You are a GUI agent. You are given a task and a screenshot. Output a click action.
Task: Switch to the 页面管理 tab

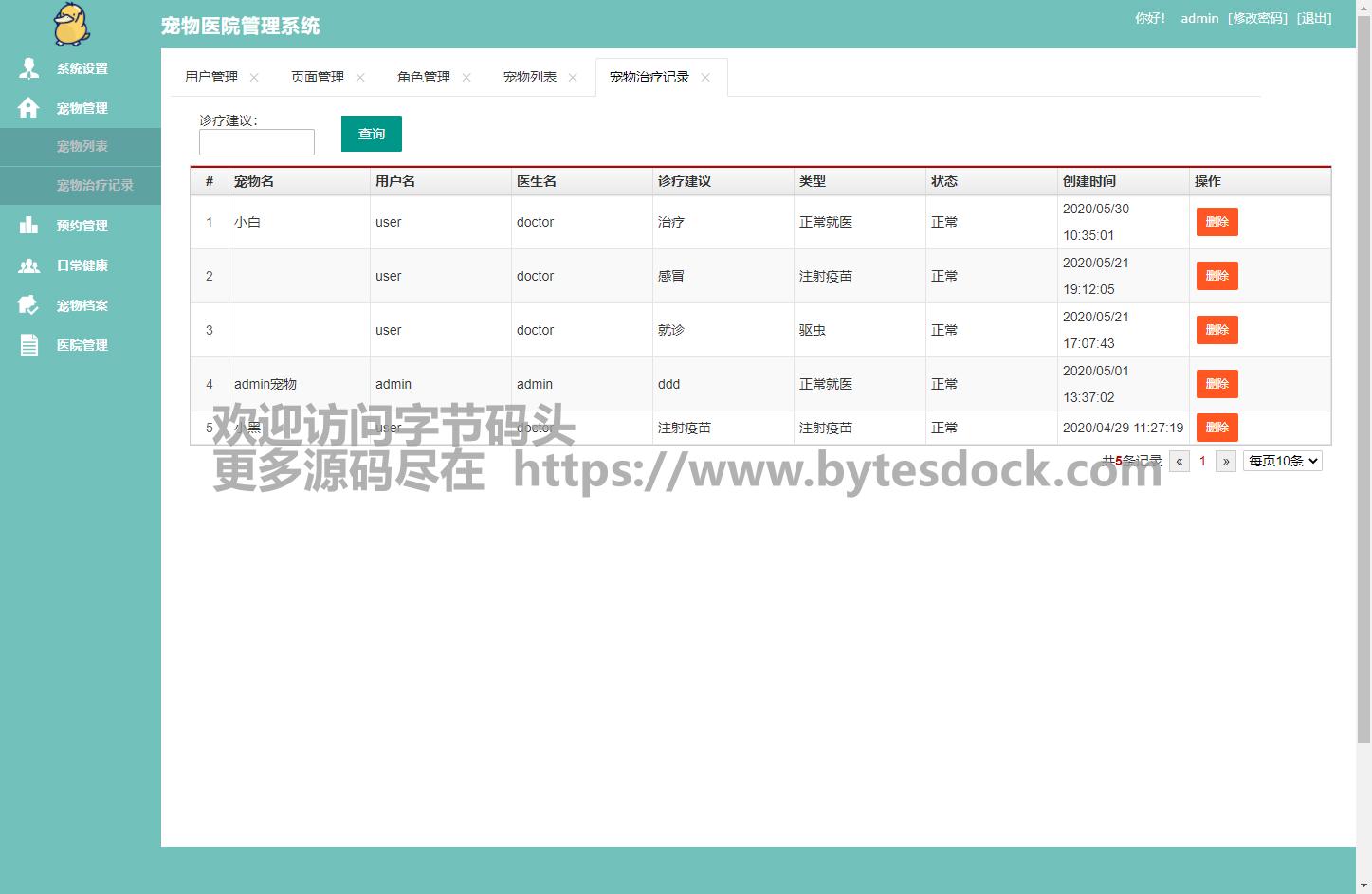click(x=317, y=77)
